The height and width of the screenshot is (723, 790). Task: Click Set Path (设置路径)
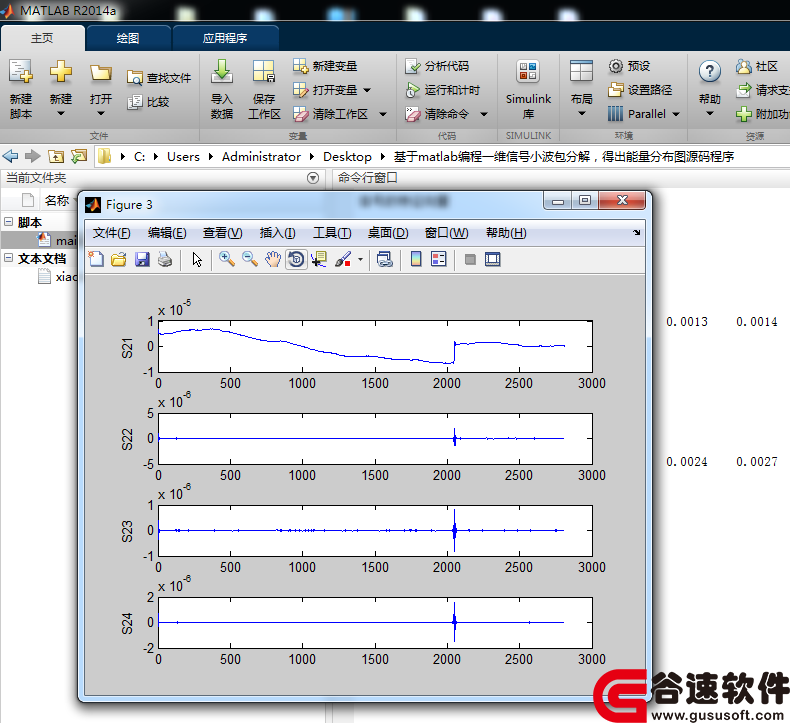[x=640, y=90]
